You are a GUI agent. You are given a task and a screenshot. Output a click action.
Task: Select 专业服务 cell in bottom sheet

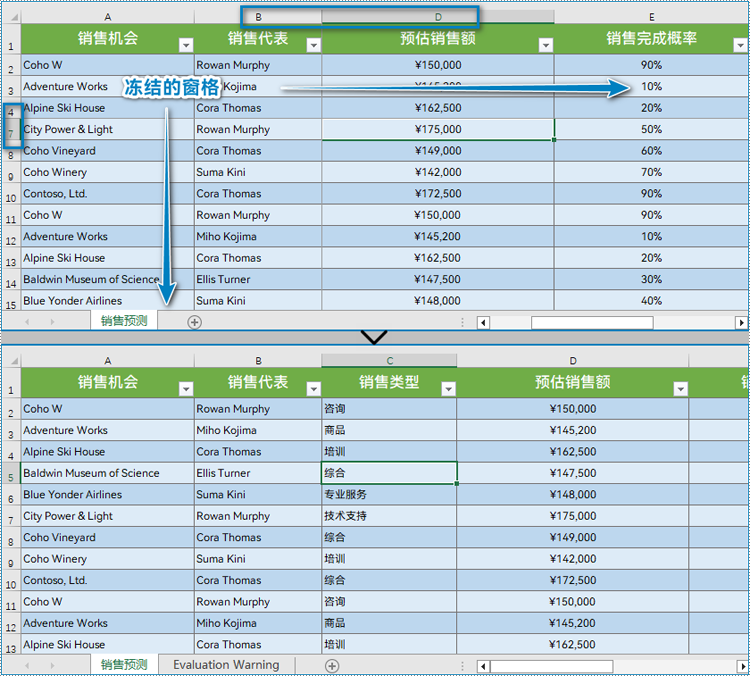click(389, 495)
